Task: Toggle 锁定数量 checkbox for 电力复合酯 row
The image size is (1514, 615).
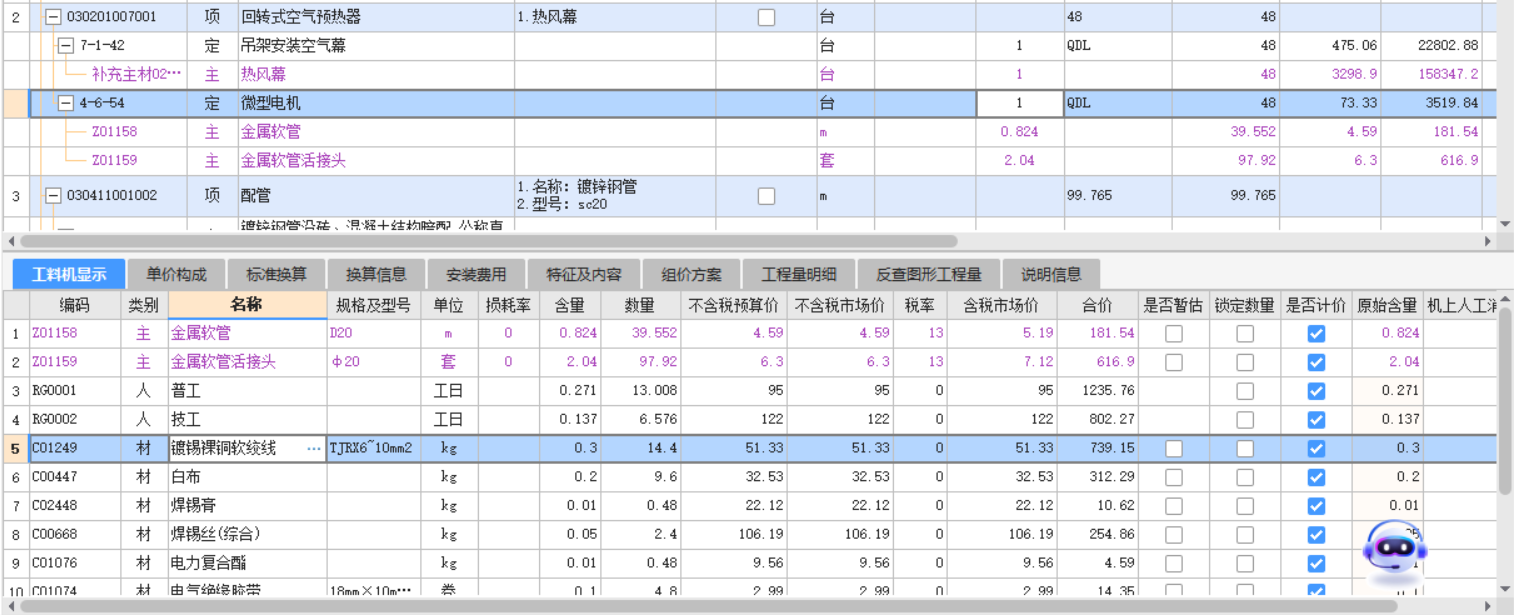Action: 1245,564
